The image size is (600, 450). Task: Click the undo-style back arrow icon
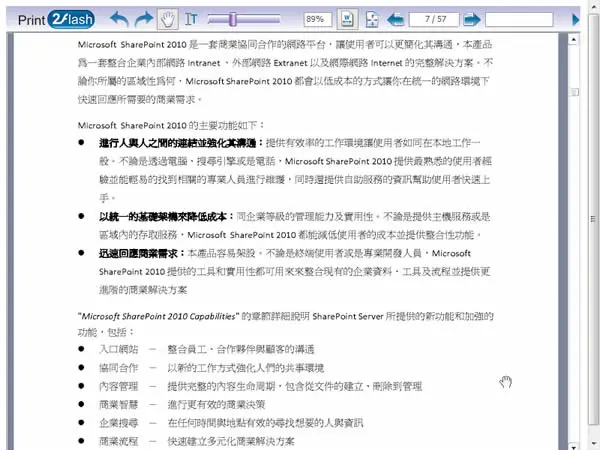(120, 19)
